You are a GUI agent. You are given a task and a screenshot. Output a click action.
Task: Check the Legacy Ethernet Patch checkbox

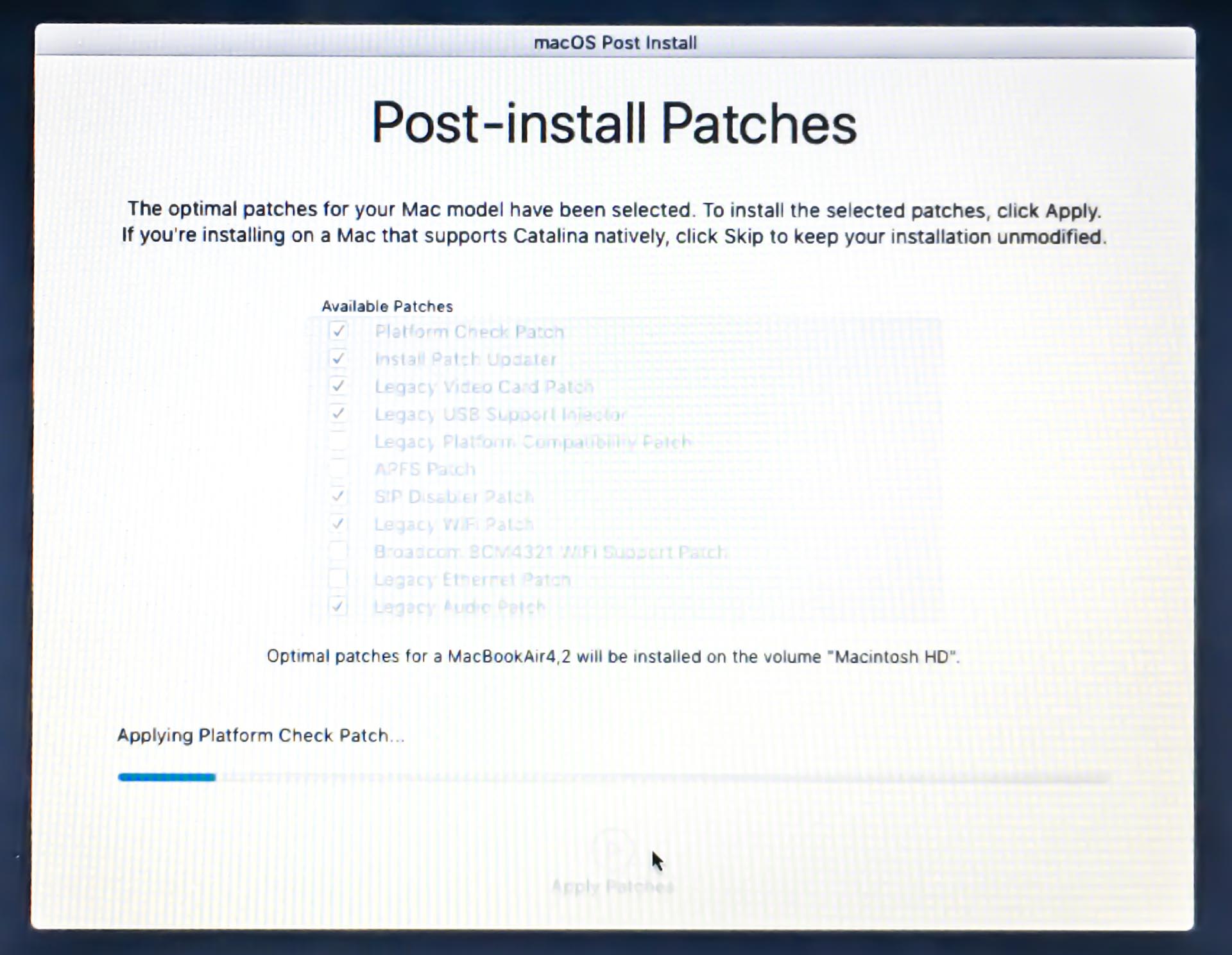click(x=338, y=579)
